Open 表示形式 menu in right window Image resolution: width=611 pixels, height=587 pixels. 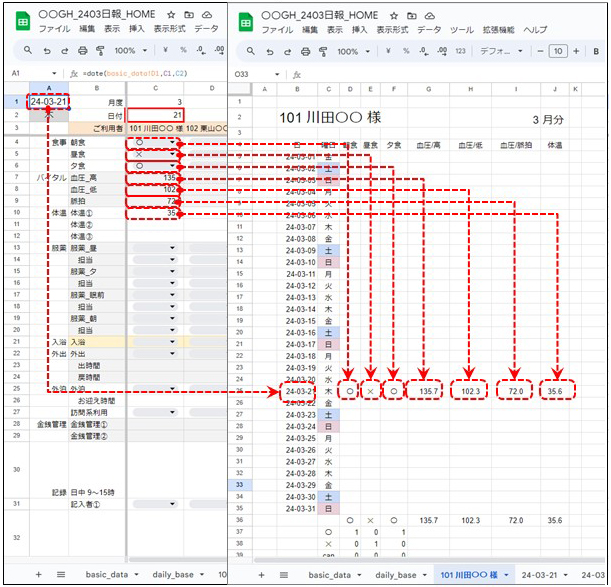(392, 30)
